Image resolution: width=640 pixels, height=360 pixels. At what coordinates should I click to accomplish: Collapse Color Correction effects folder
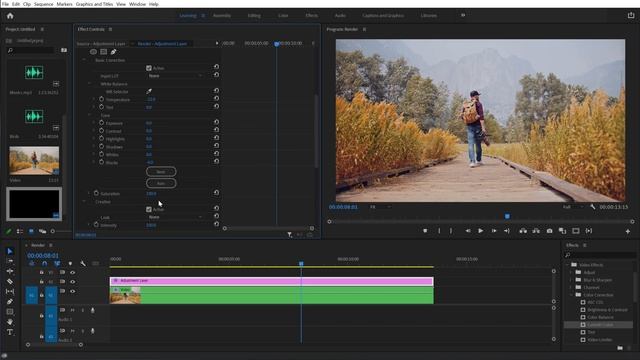pos(571,295)
